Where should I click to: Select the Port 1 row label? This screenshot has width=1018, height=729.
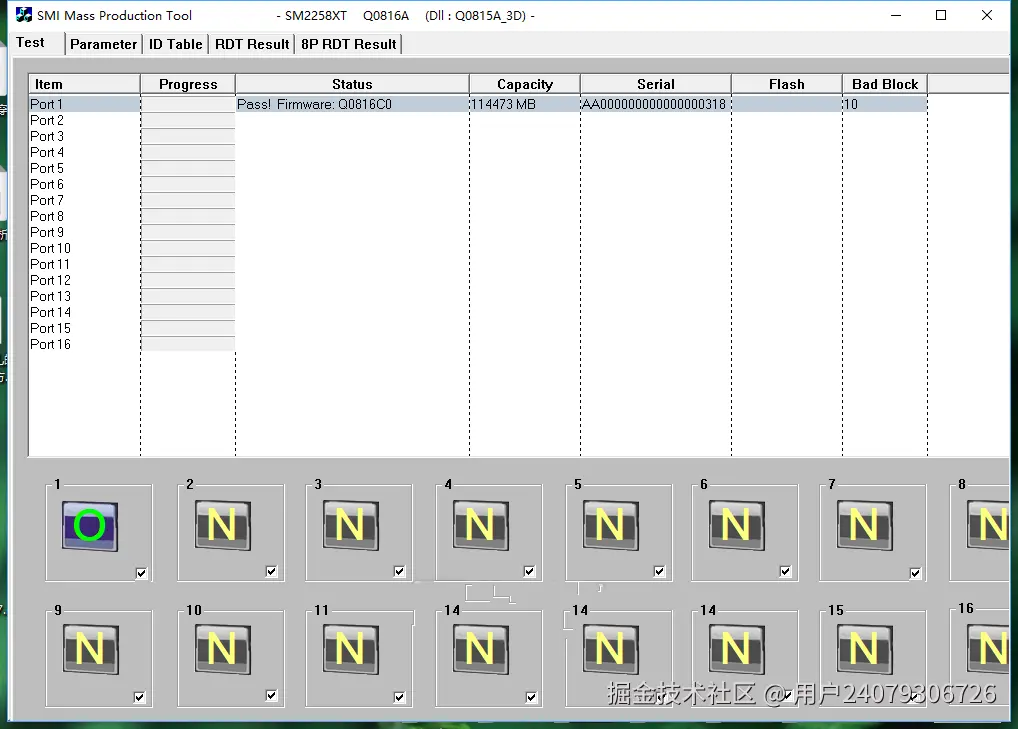(x=46, y=104)
